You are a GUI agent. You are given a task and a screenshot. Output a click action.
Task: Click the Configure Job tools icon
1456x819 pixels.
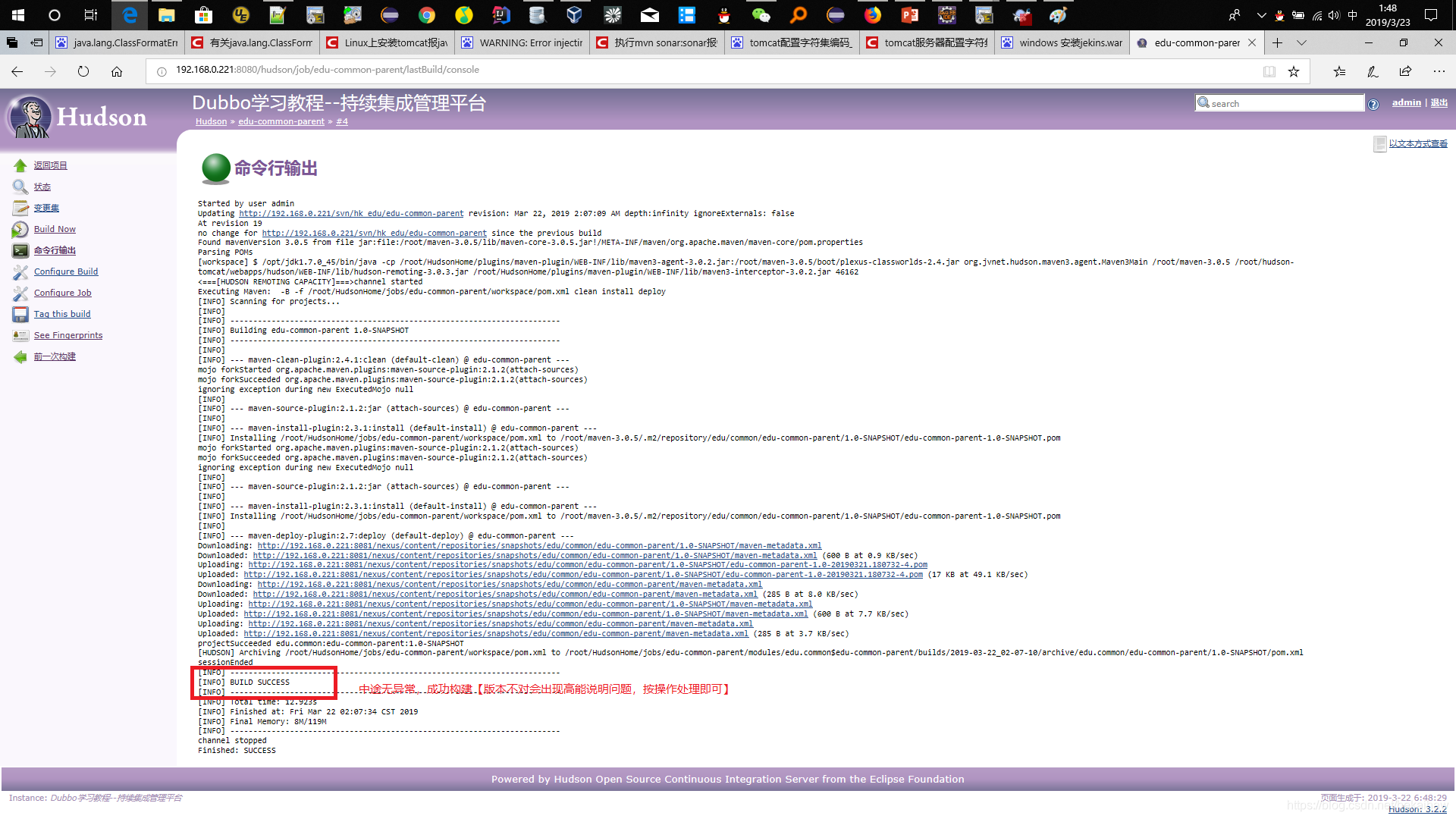(20, 293)
